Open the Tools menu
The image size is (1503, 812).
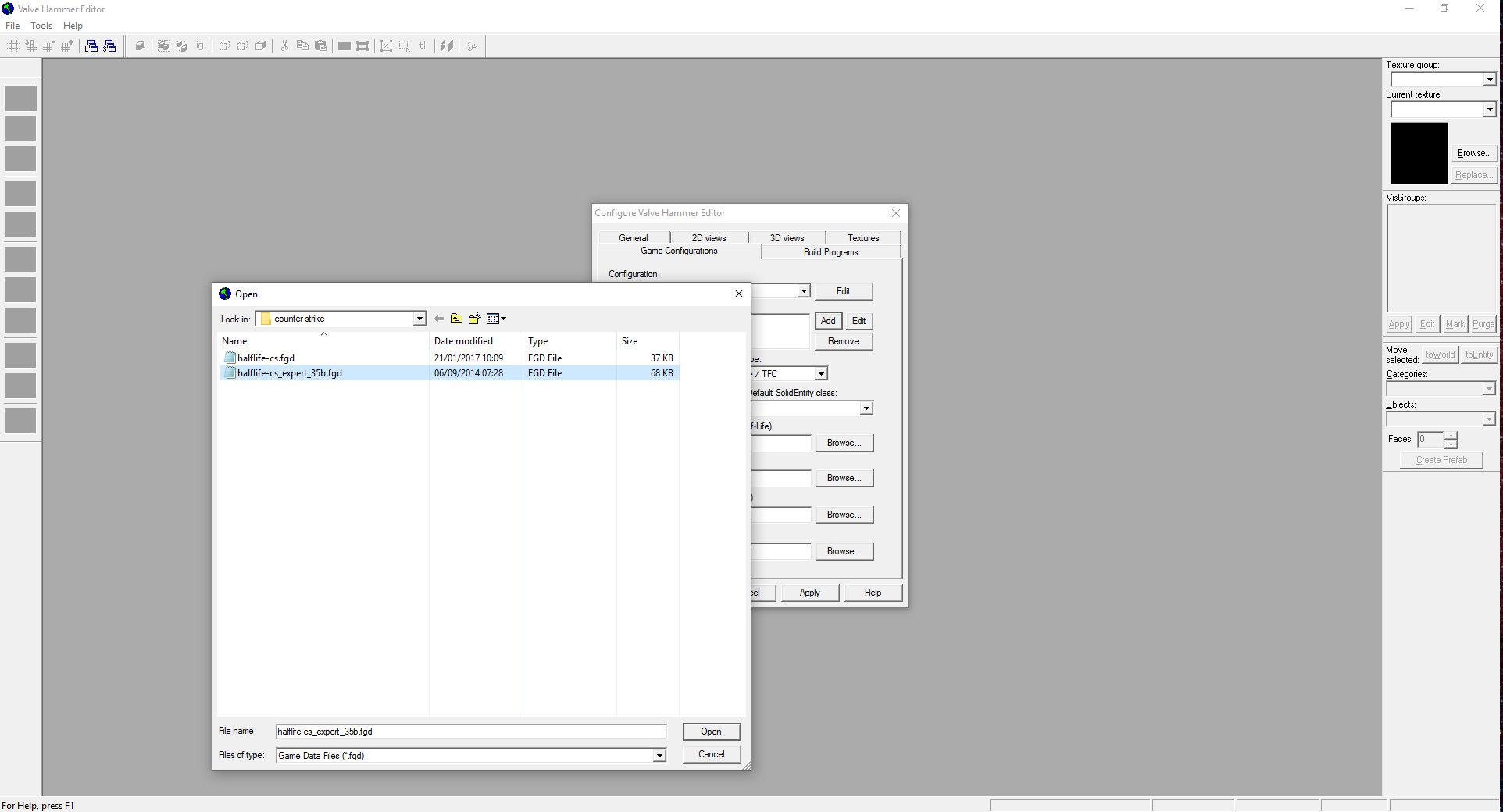(41, 26)
